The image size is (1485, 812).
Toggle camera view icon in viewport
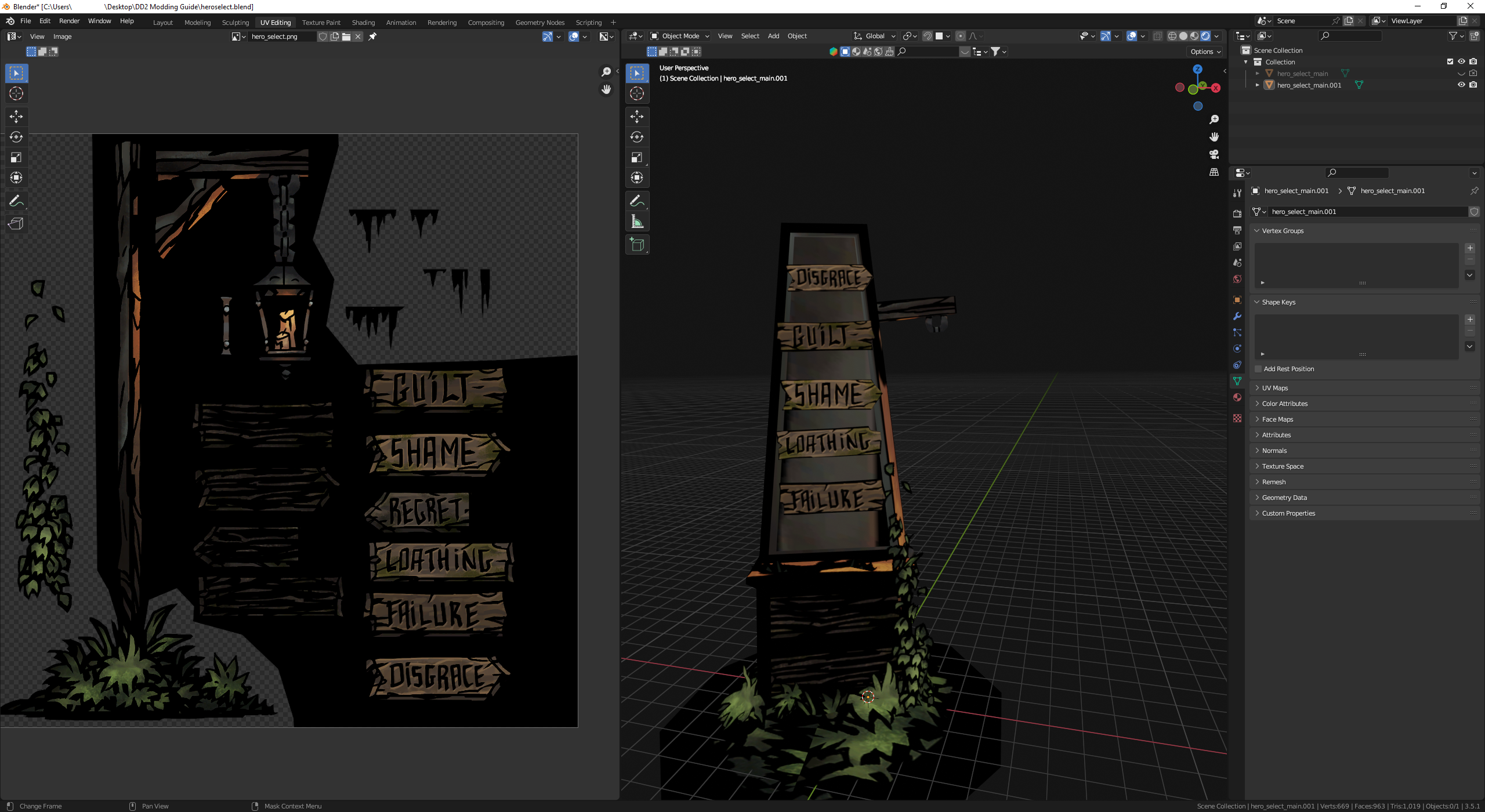click(x=1214, y=154)
